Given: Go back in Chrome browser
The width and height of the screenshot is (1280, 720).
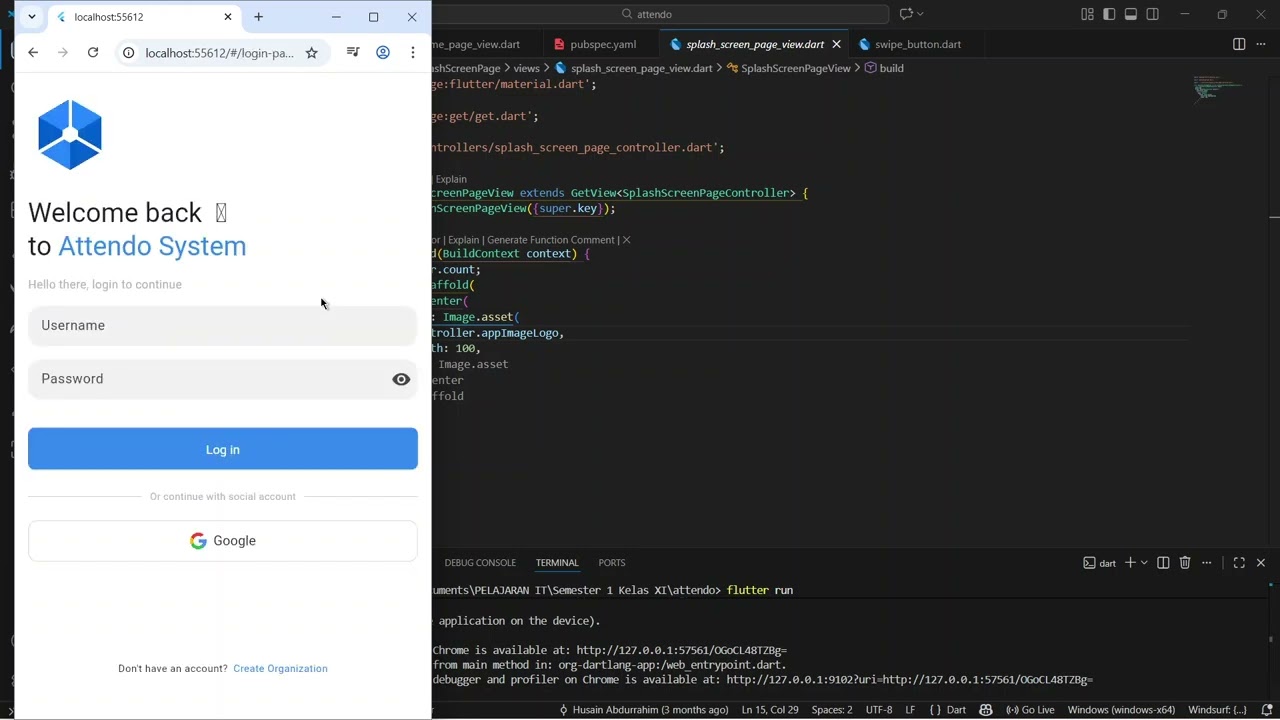Looking at the screenshot, I should (33, 53).
